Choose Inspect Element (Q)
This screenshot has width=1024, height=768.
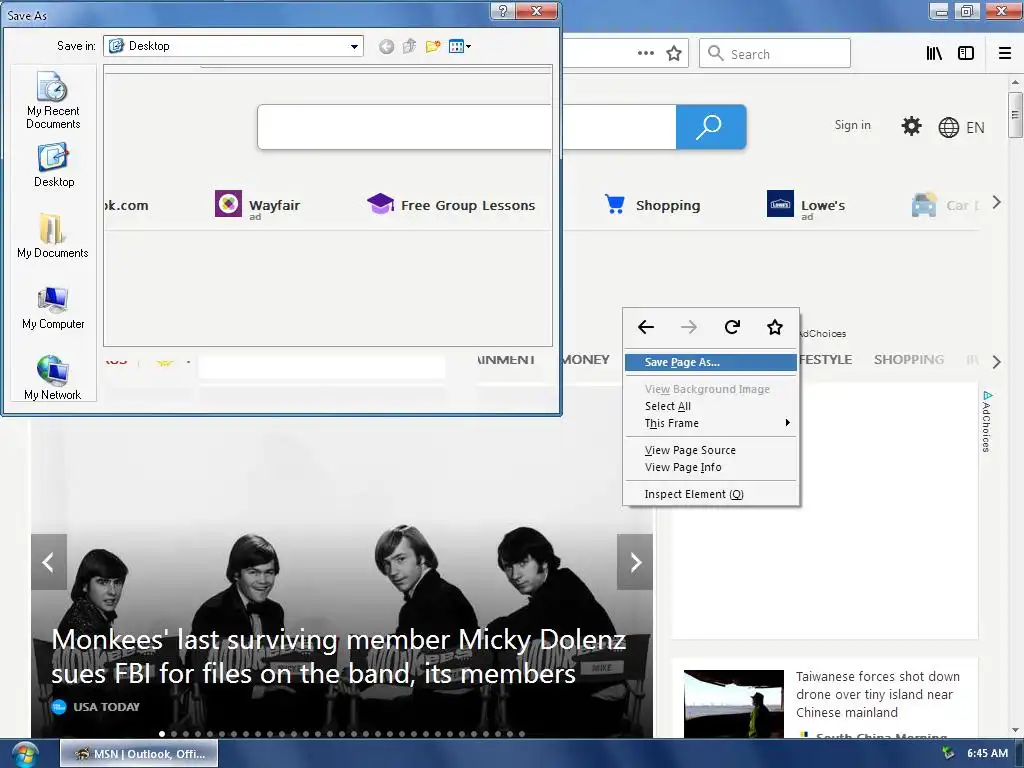(x=711, y=494)
